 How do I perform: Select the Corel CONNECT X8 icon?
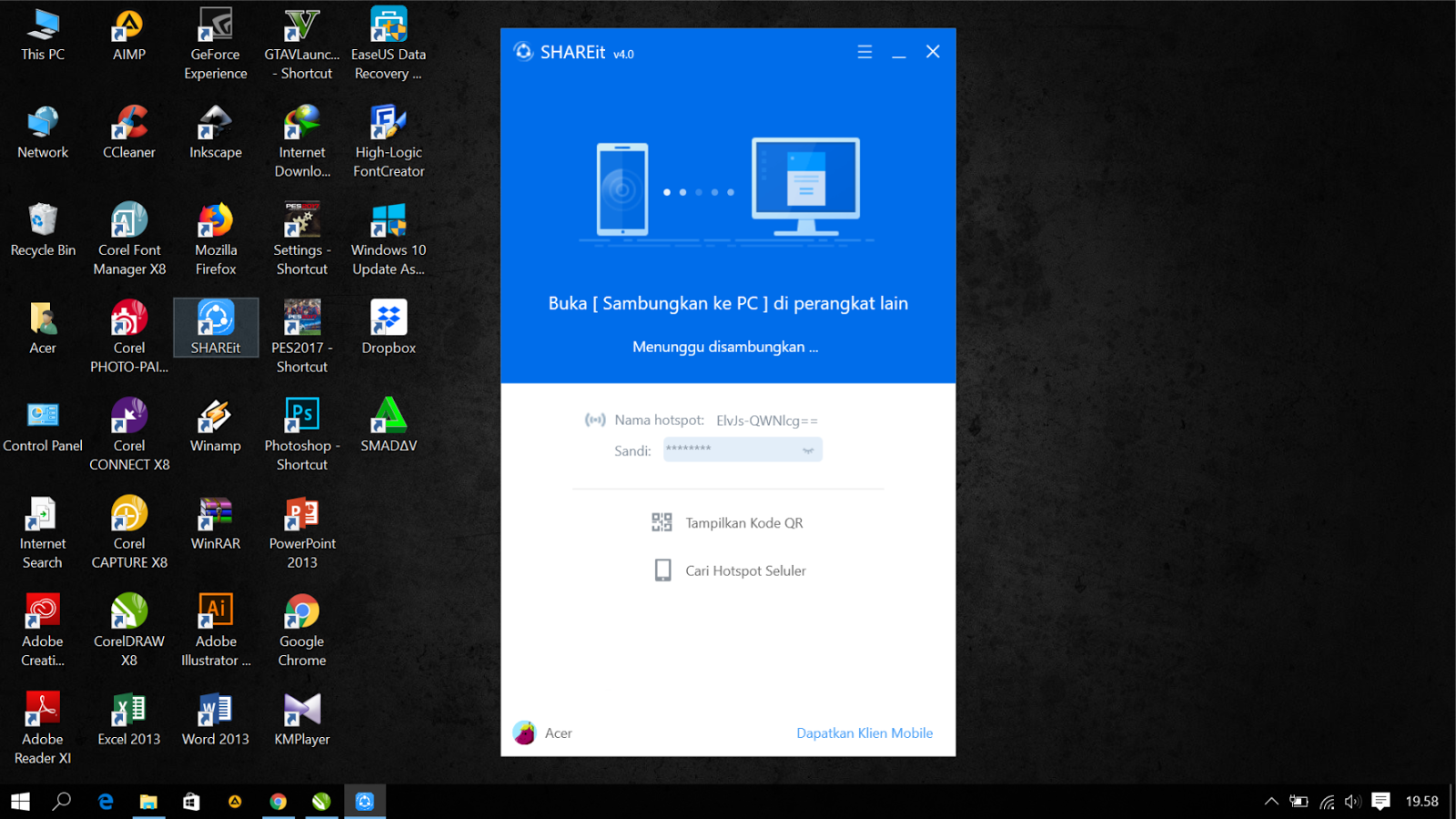129,435
